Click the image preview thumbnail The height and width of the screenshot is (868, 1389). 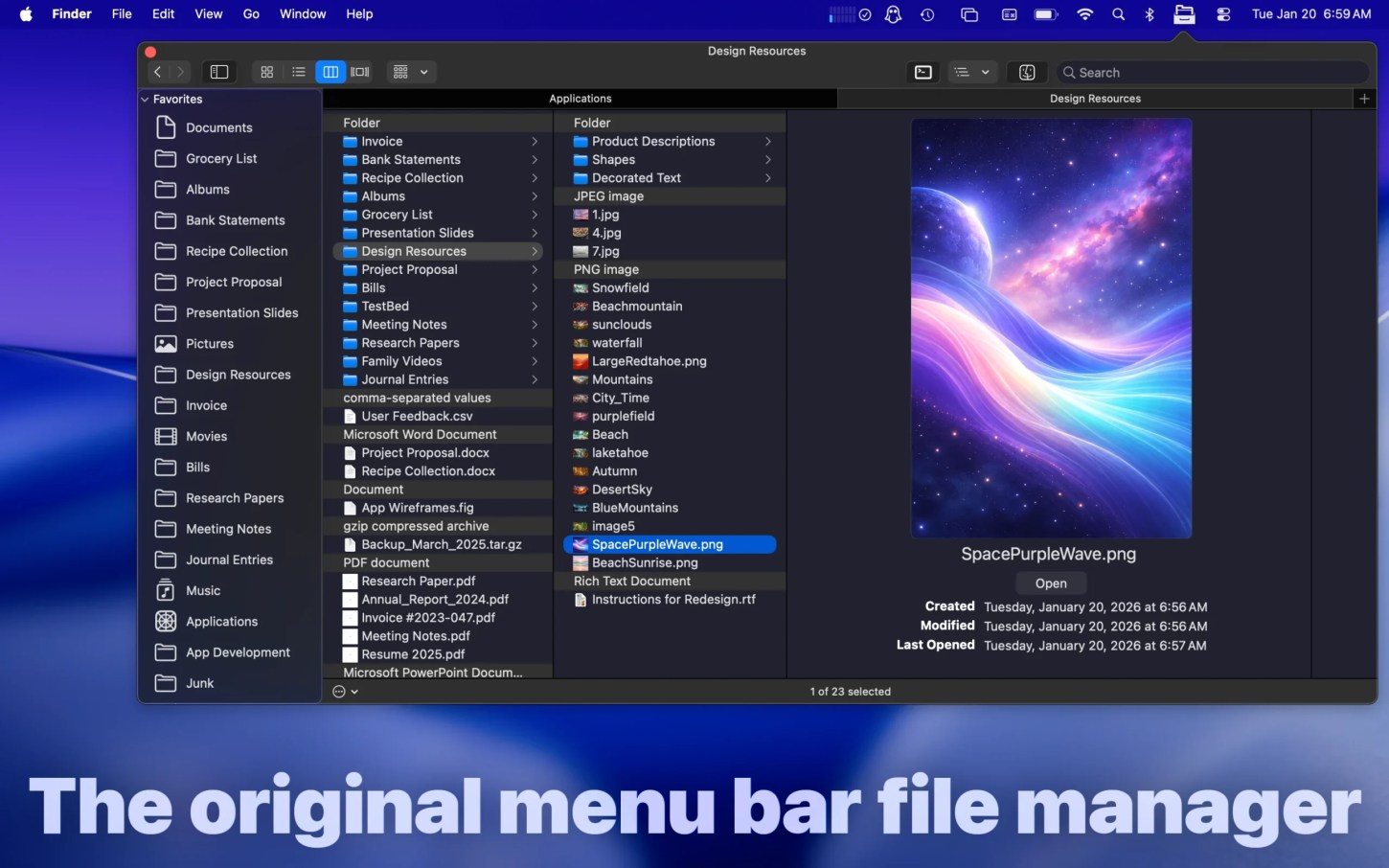pyautogui.click(x=1051, y=327)
